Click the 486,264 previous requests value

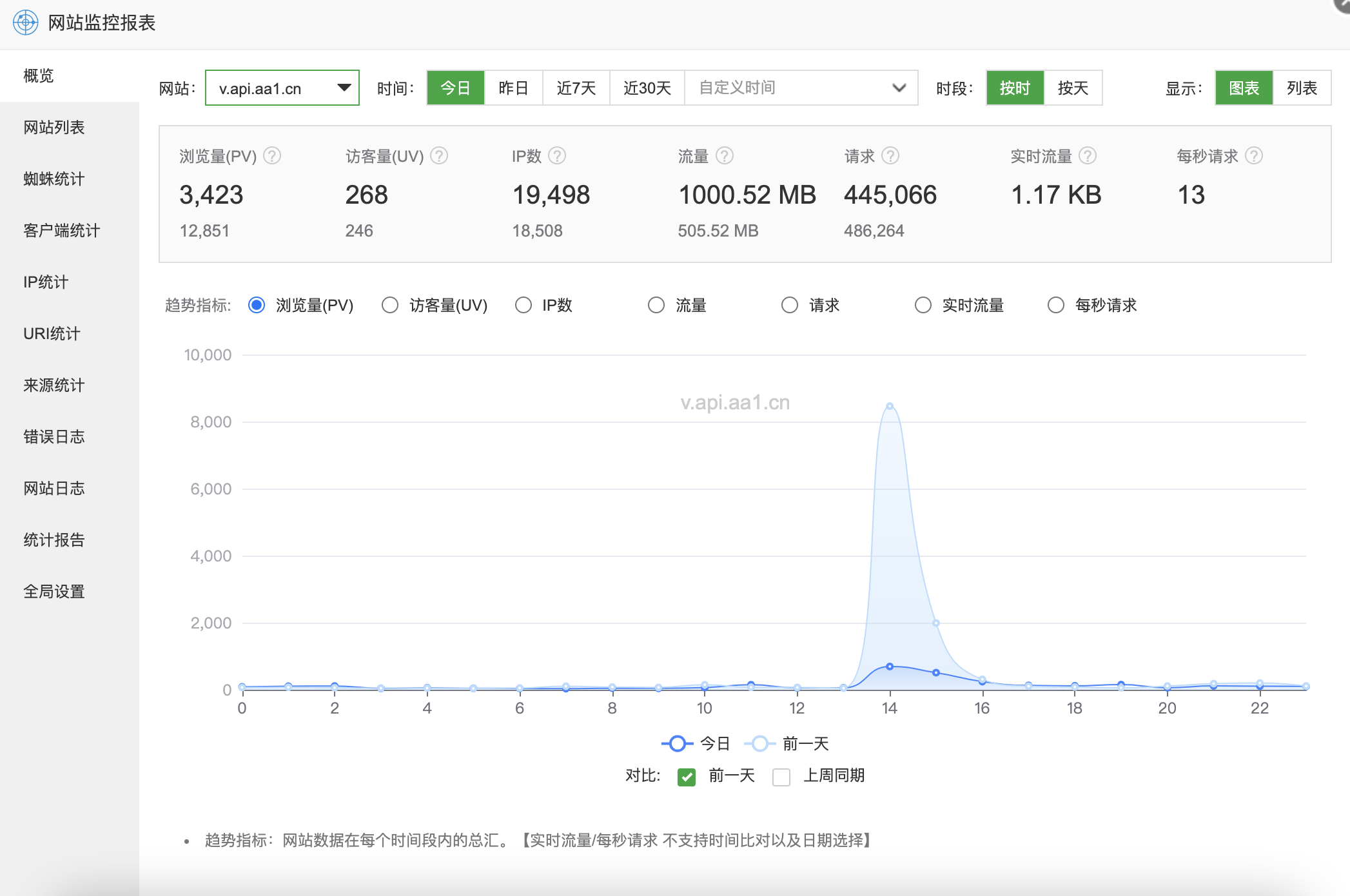point(874,231)
